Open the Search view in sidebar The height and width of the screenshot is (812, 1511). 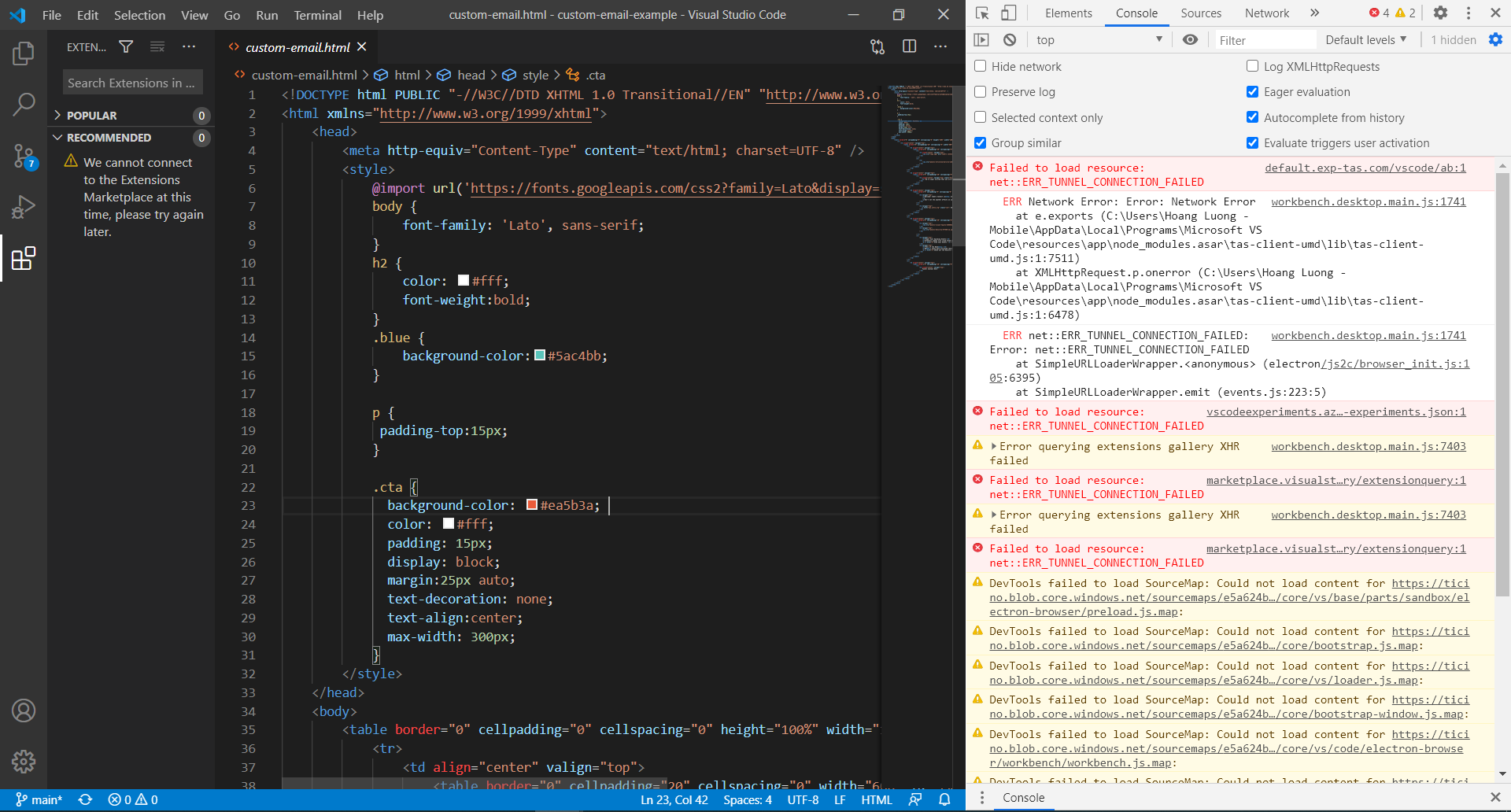tap(24, 103)
